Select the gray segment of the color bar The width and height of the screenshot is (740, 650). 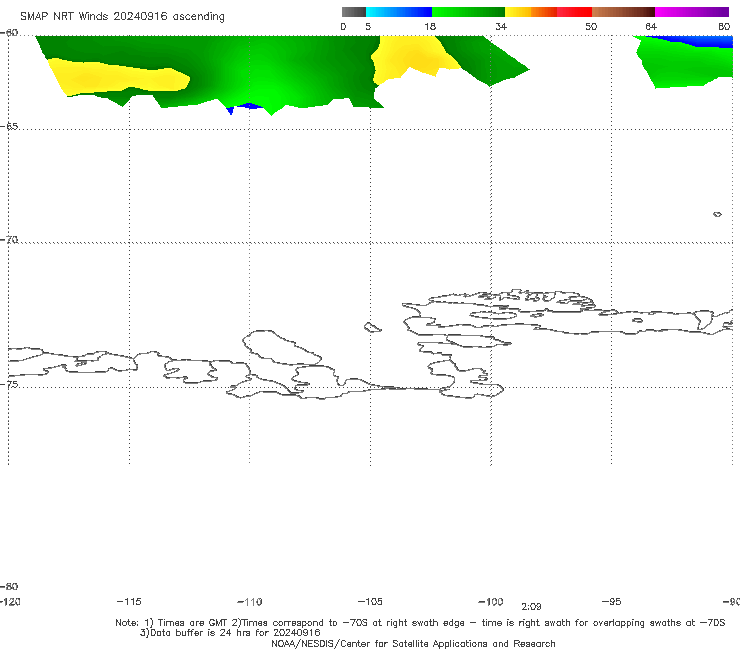point(353,12)
